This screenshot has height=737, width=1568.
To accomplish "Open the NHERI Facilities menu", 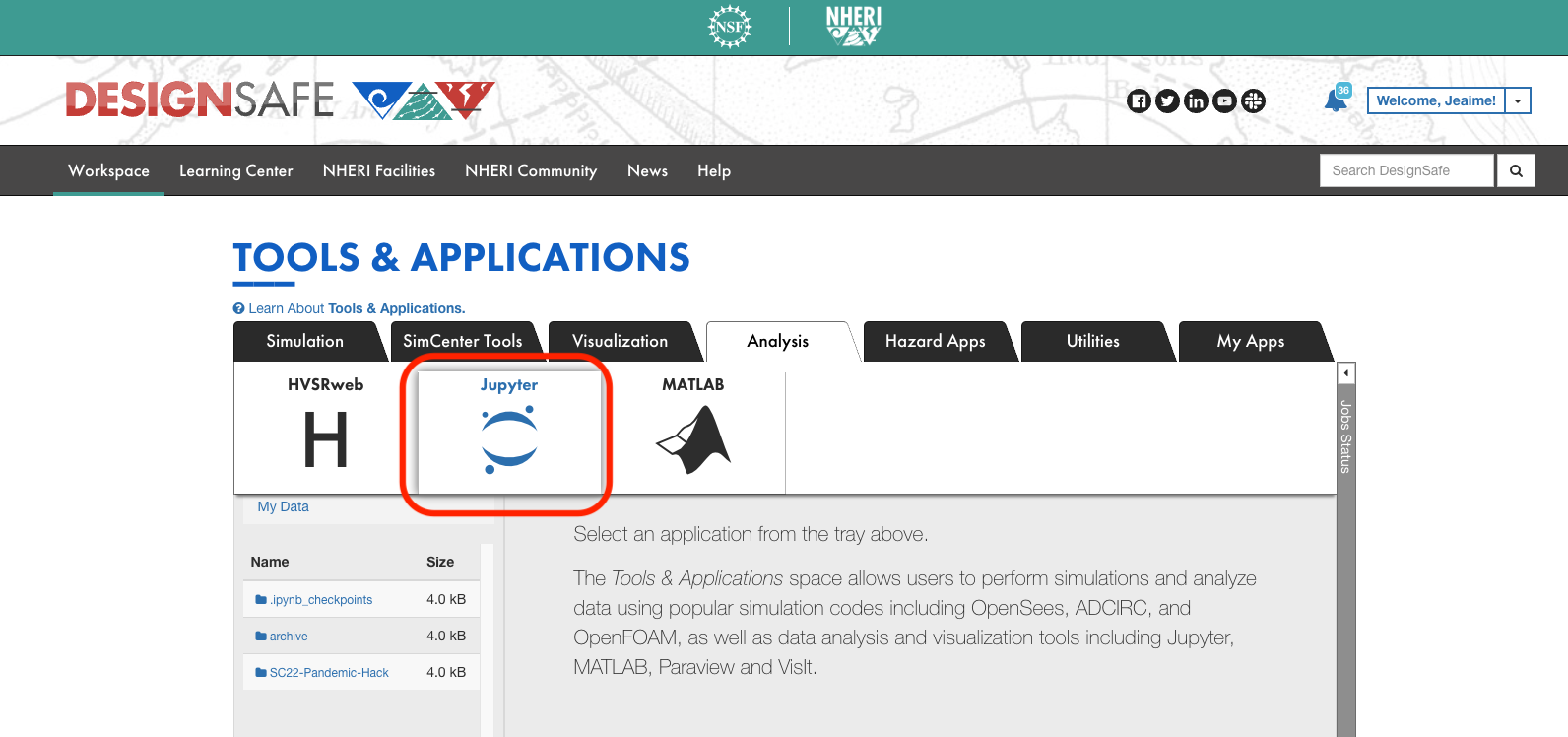I will pyautogui.click(x=379, y=170).
